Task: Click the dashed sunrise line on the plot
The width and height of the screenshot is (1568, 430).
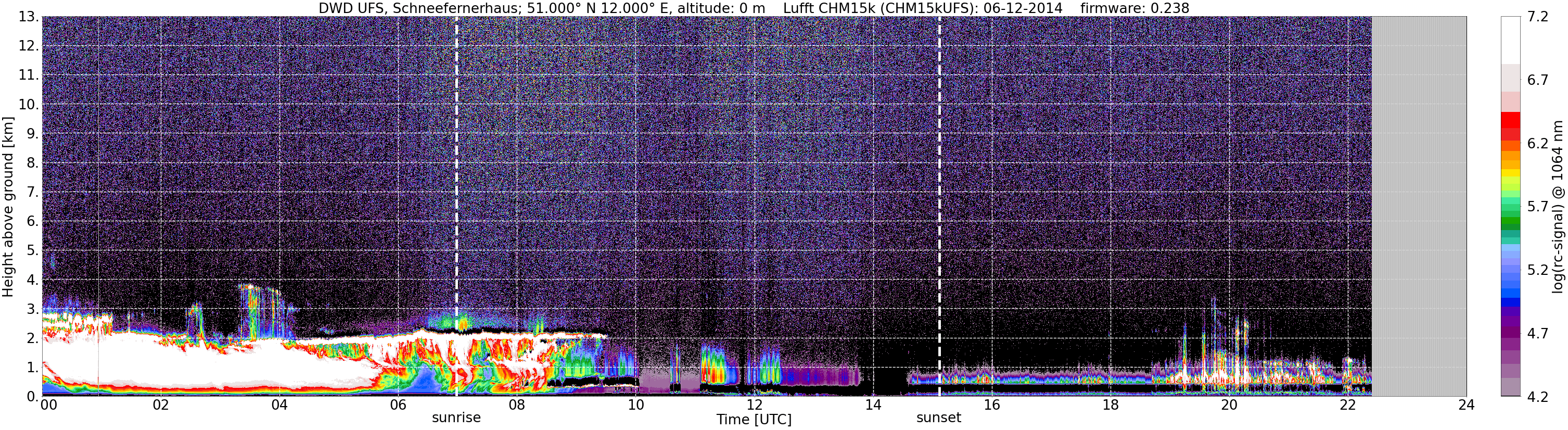Action: coord(456,206)
